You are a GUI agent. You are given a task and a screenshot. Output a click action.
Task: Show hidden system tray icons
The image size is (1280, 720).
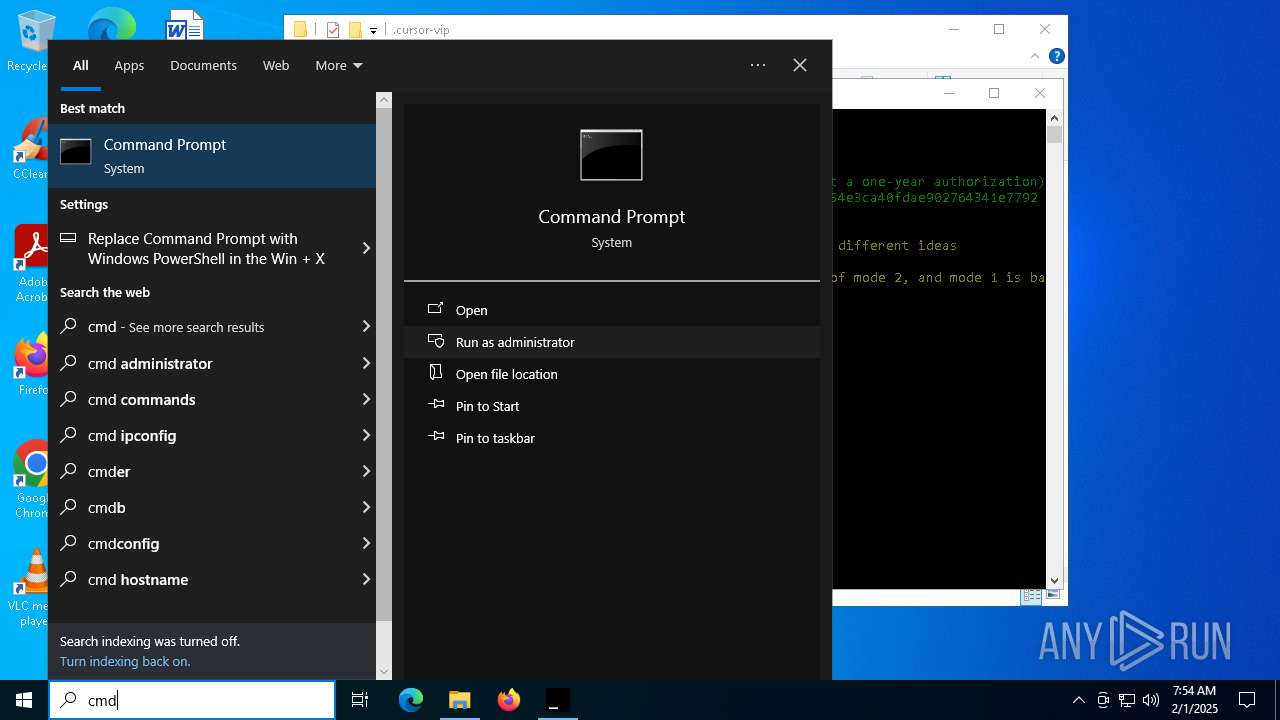click(1078, 700)
